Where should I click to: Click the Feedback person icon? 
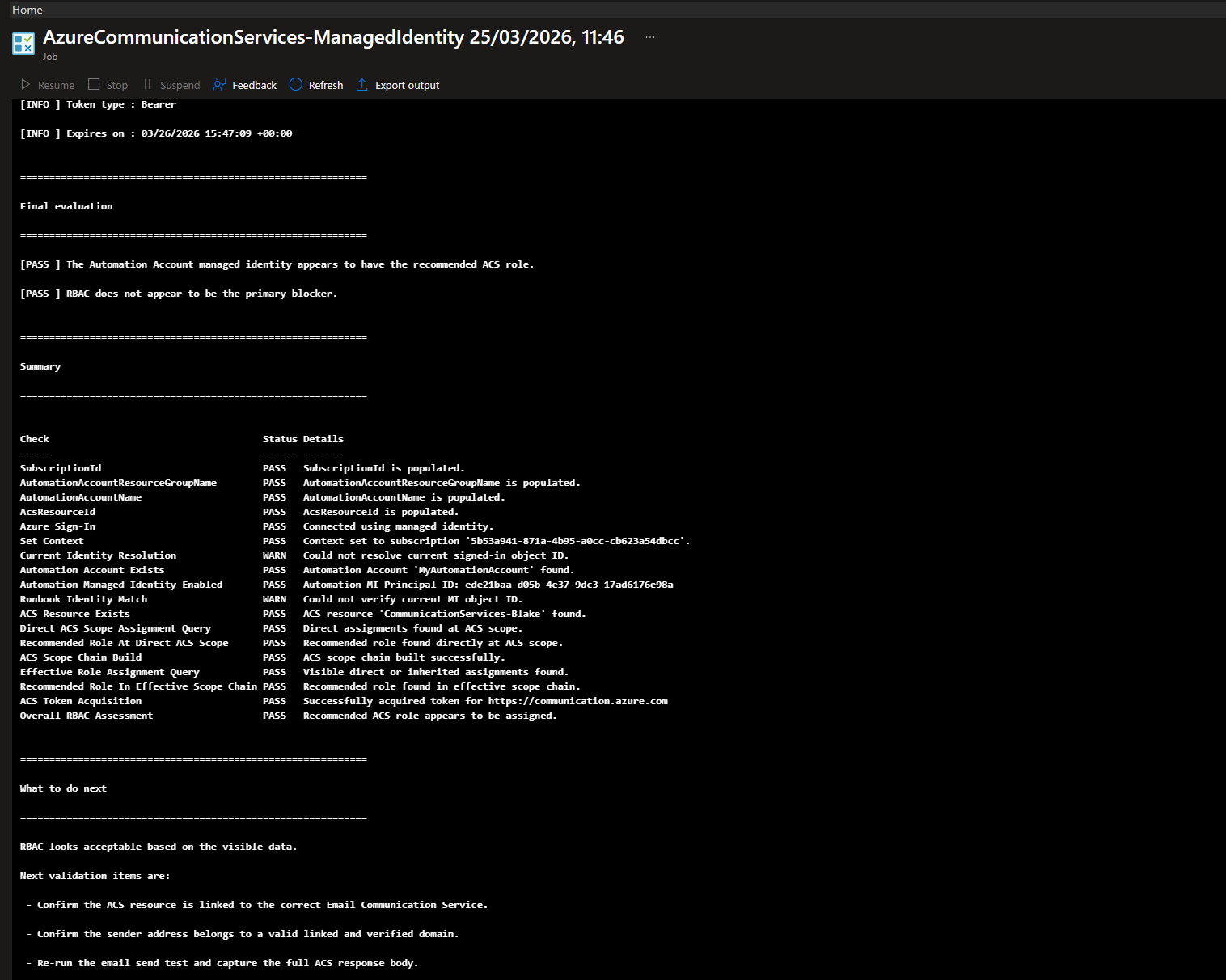click(219, 85)
